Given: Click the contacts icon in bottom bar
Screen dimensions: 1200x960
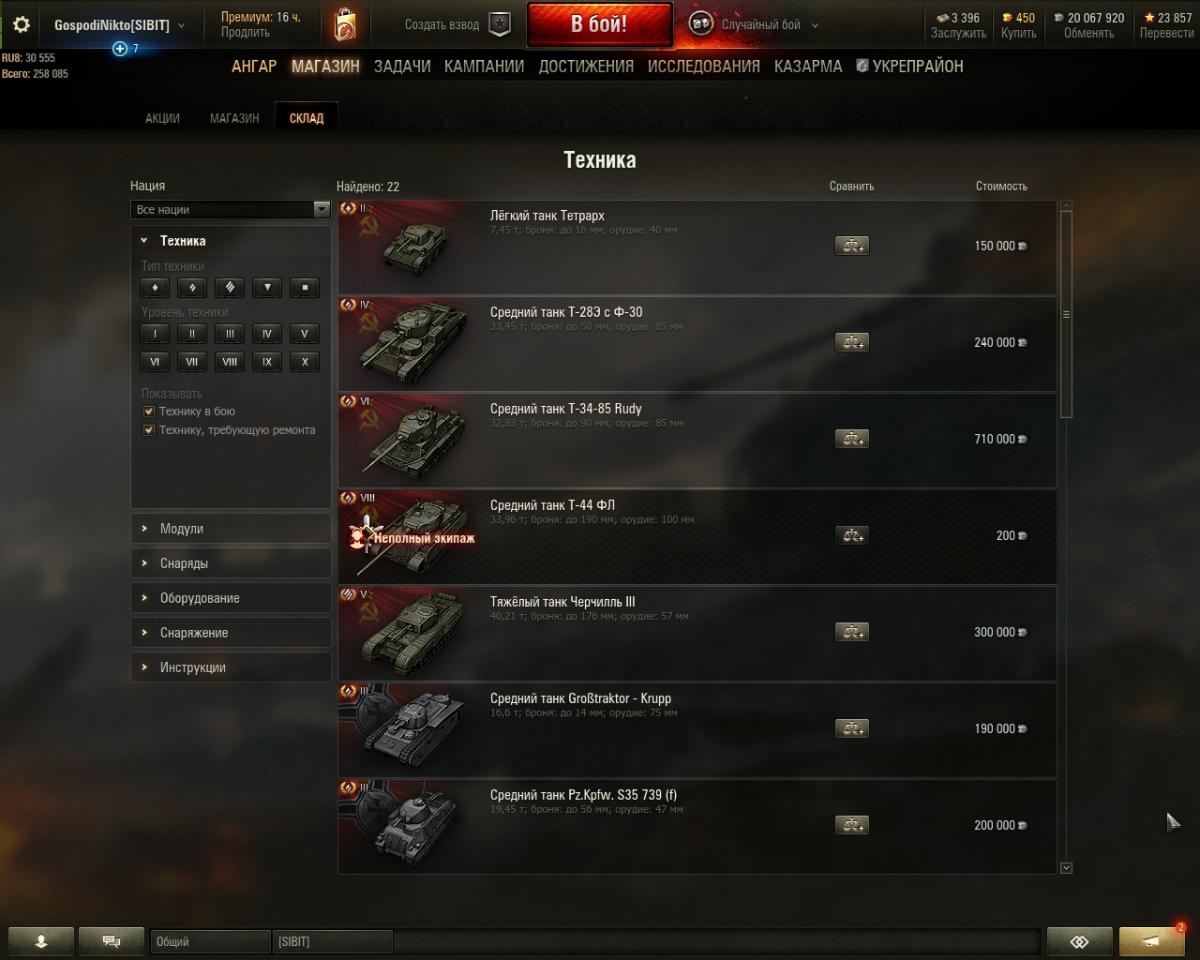Looking at the screenshot, I should pyautogui.click(x=1079, y=941).
